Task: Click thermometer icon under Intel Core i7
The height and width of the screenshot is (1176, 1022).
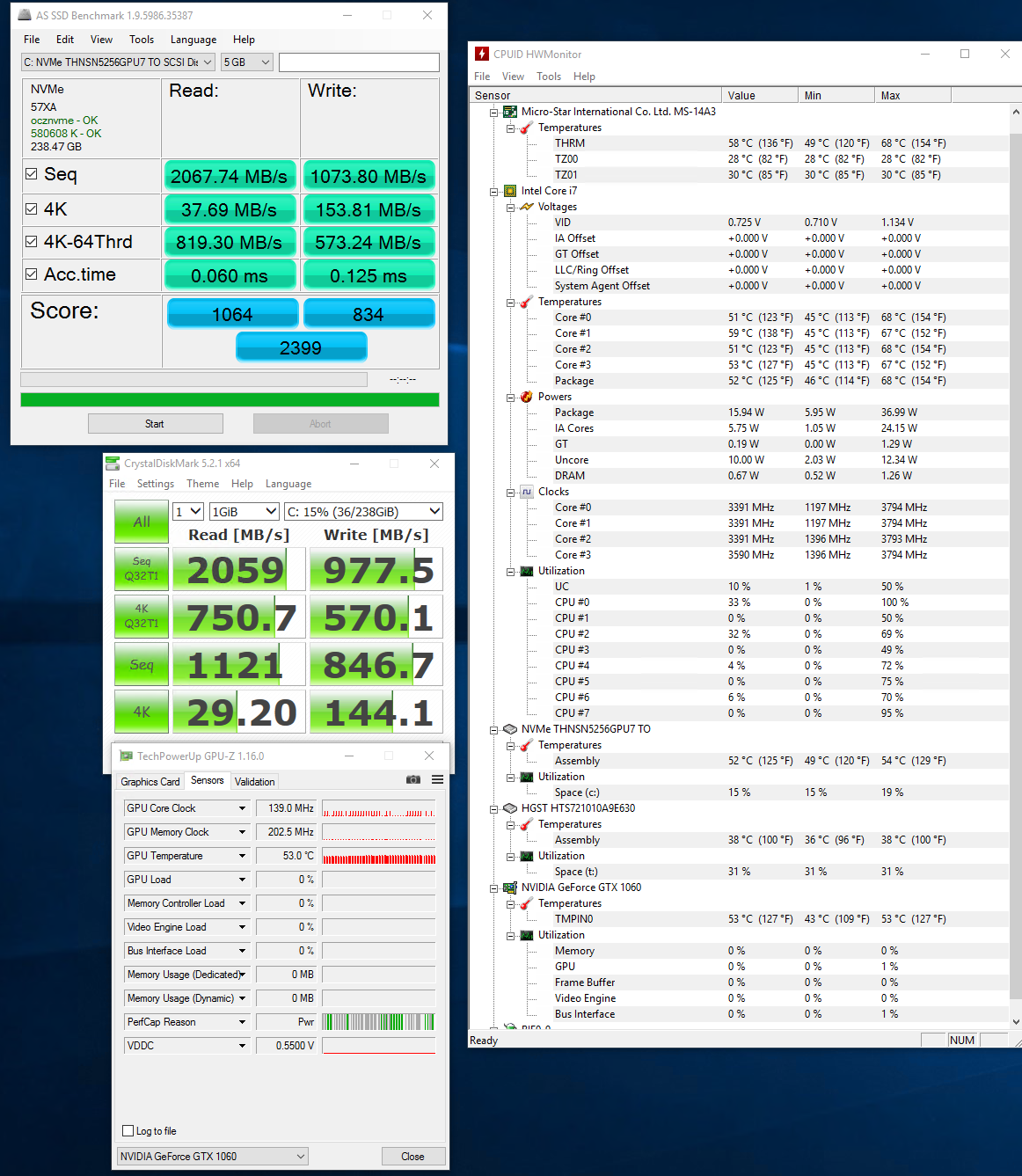Action: click(x=526, y=302)
